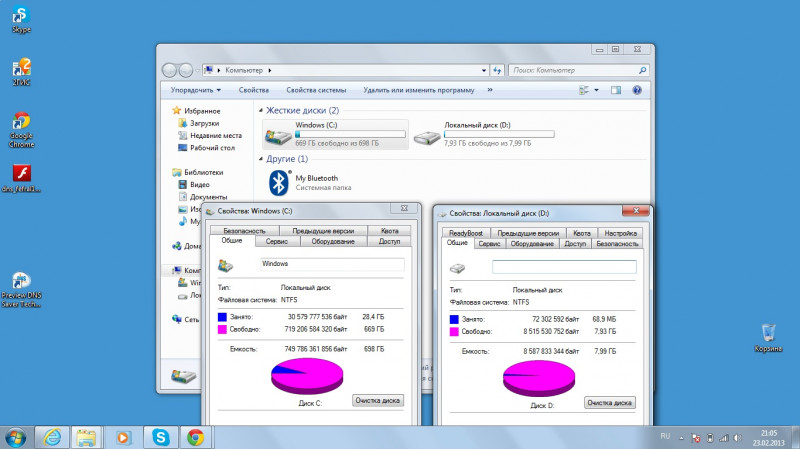
Task: Click the blue Занято swatch for disk D:
Action: [456, 318]
